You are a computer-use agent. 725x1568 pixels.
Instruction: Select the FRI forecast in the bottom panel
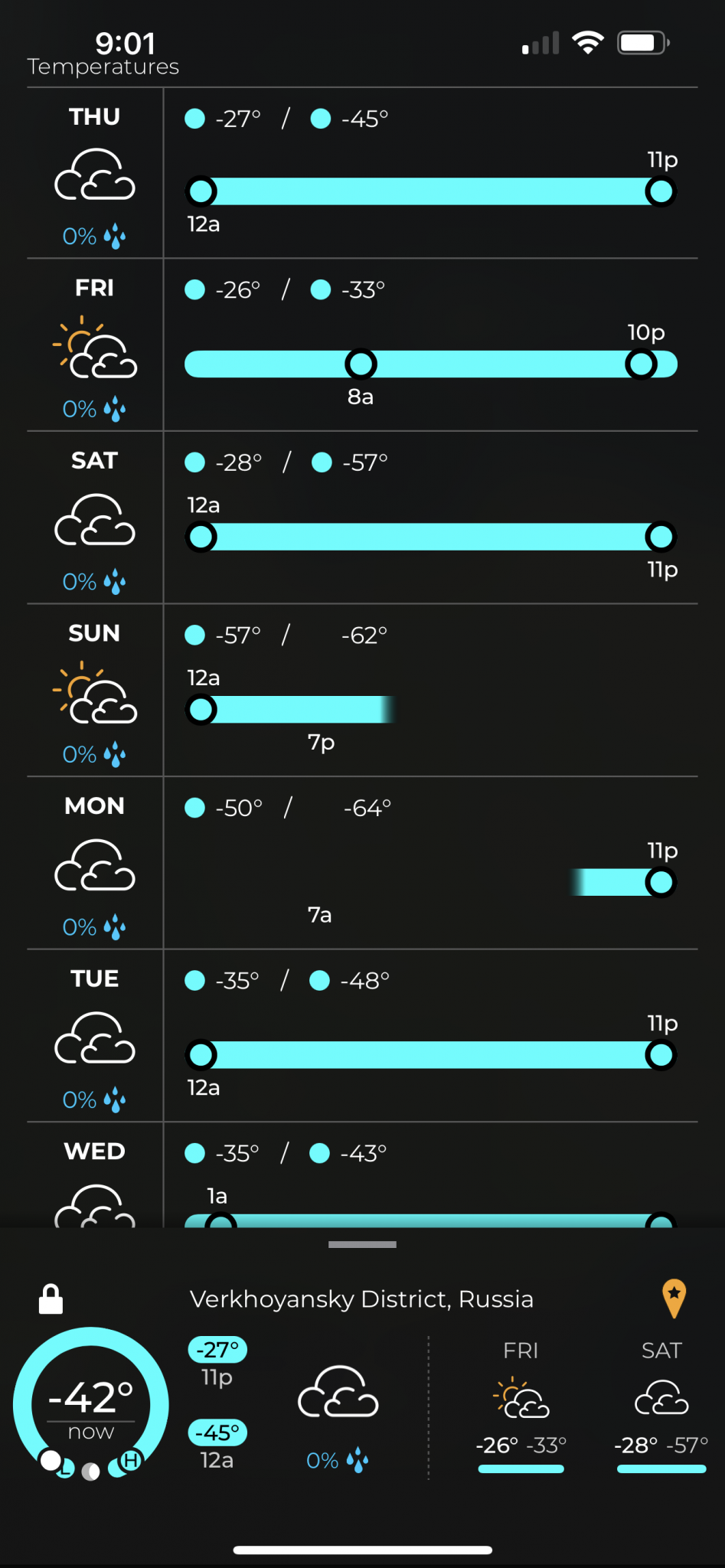[x=521, y=1406]
